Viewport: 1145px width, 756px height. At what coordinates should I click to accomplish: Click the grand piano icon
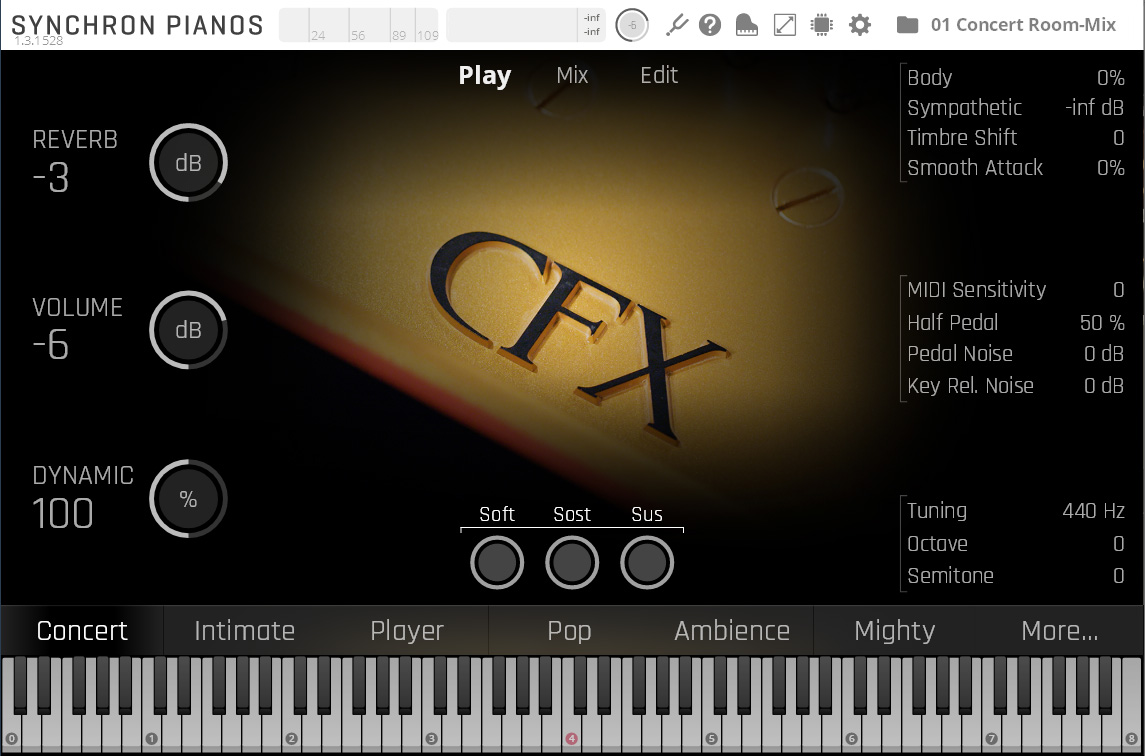[746, 25]
